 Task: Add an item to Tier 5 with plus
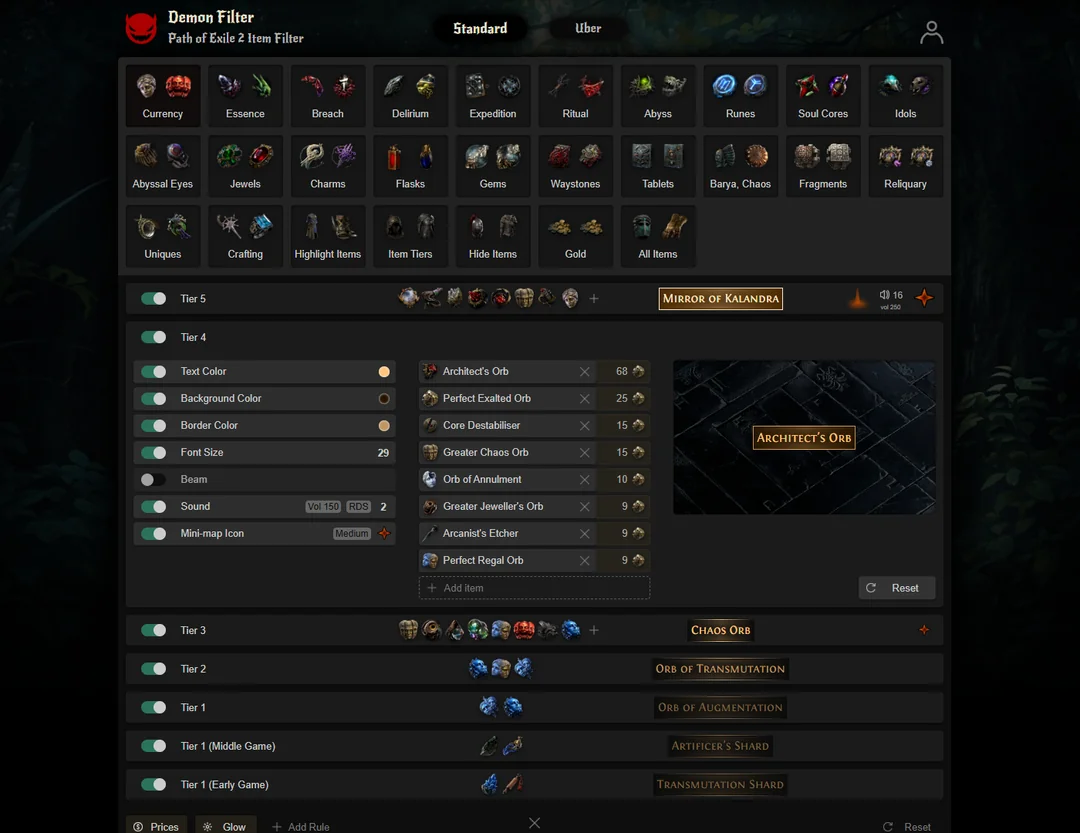pyautogui.click(x=594, y=298)
